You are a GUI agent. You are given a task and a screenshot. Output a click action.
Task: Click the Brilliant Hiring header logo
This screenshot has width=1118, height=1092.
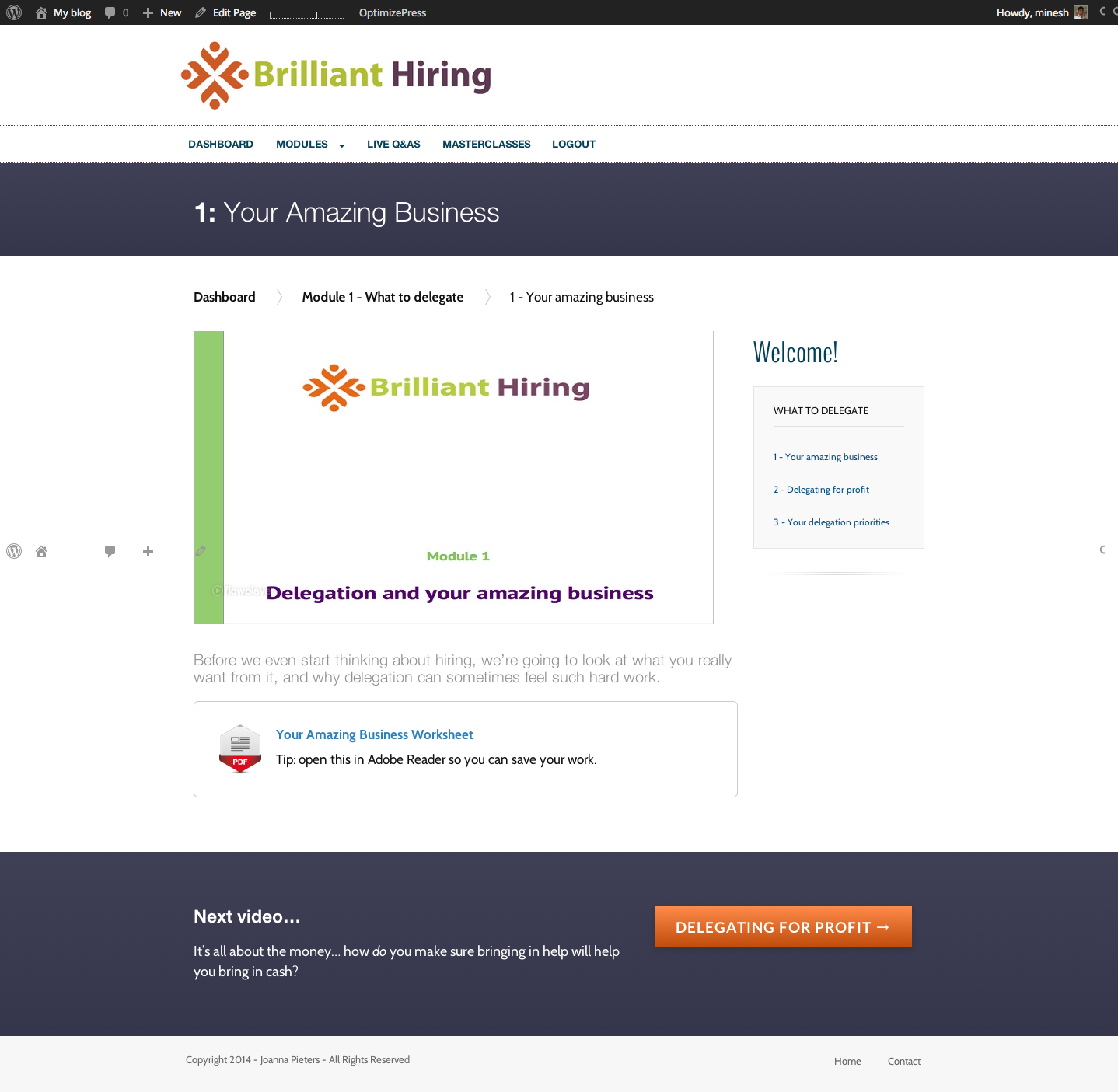[x=336, y=75]
